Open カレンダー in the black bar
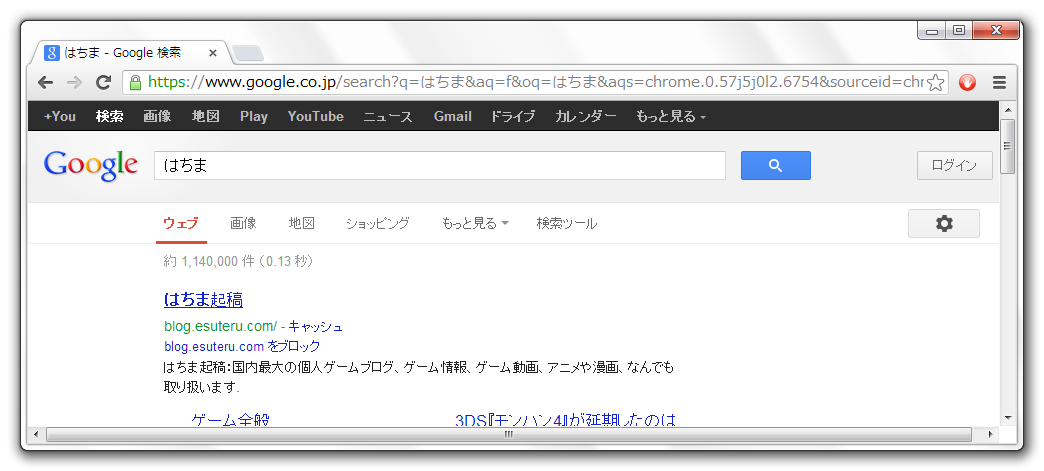 point(586,117)
